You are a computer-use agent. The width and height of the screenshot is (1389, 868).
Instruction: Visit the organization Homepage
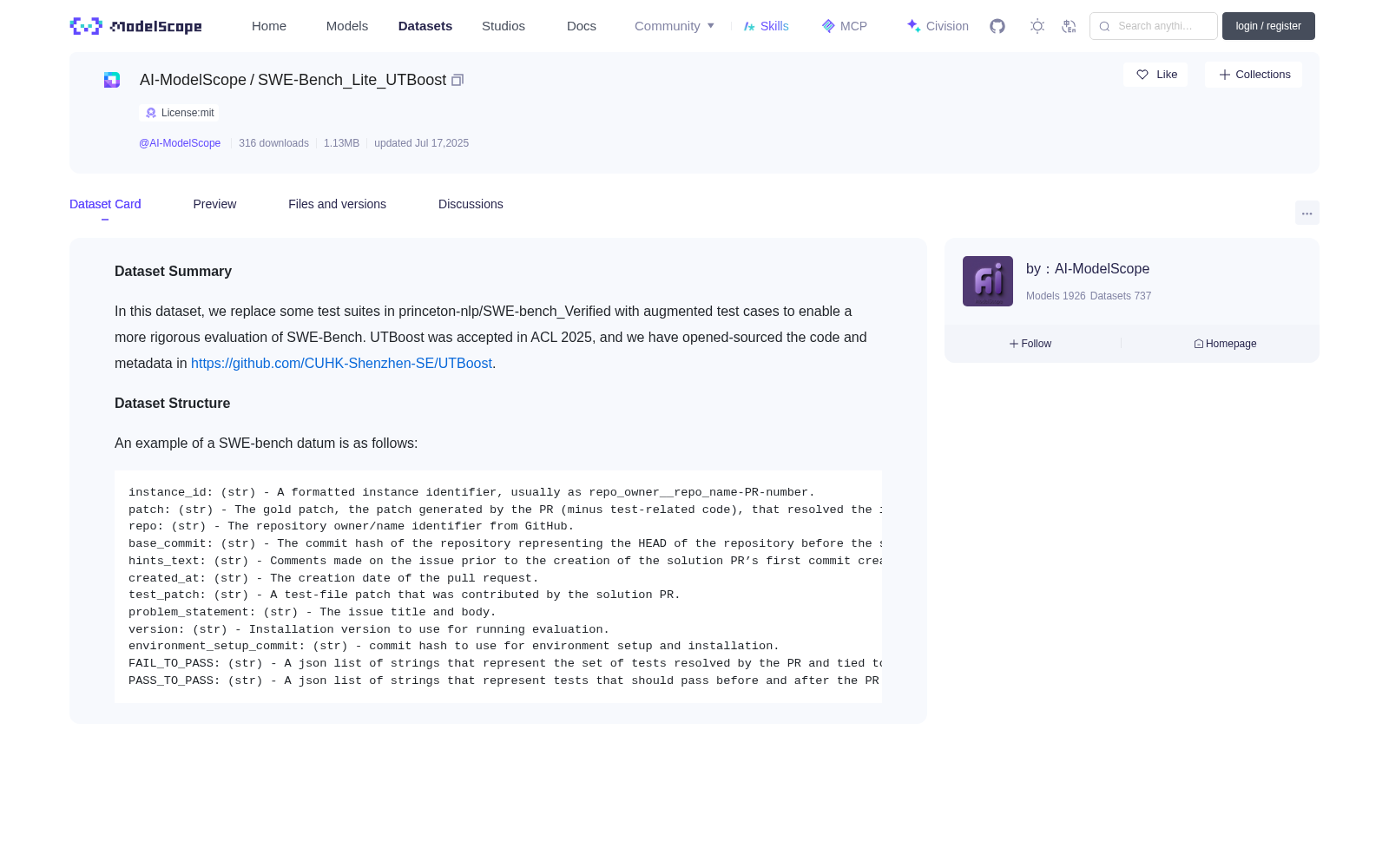click(1225, 344)
